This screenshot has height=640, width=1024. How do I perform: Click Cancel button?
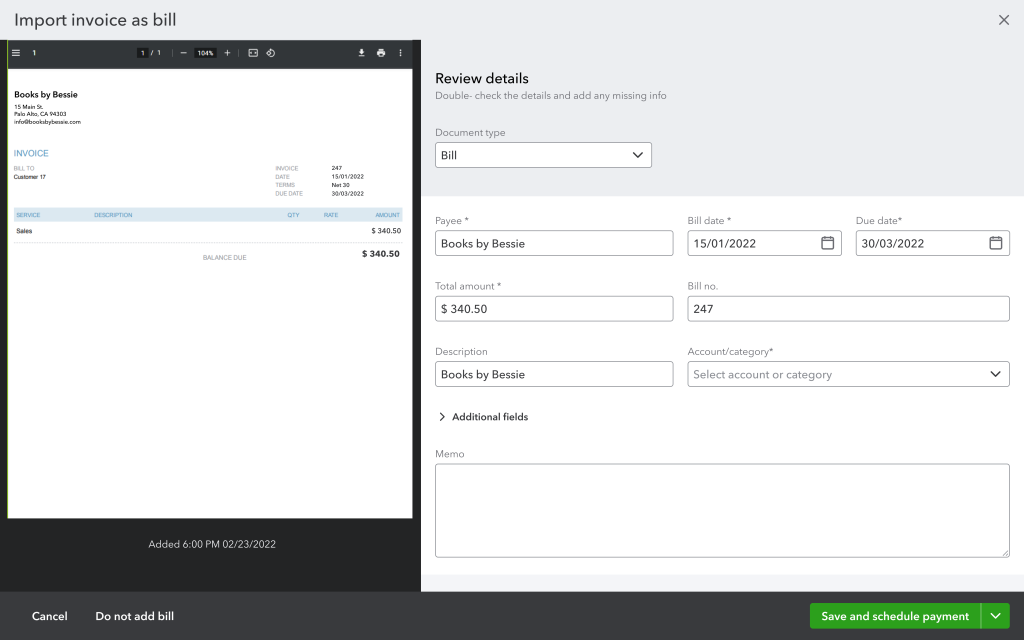[50, 616]
